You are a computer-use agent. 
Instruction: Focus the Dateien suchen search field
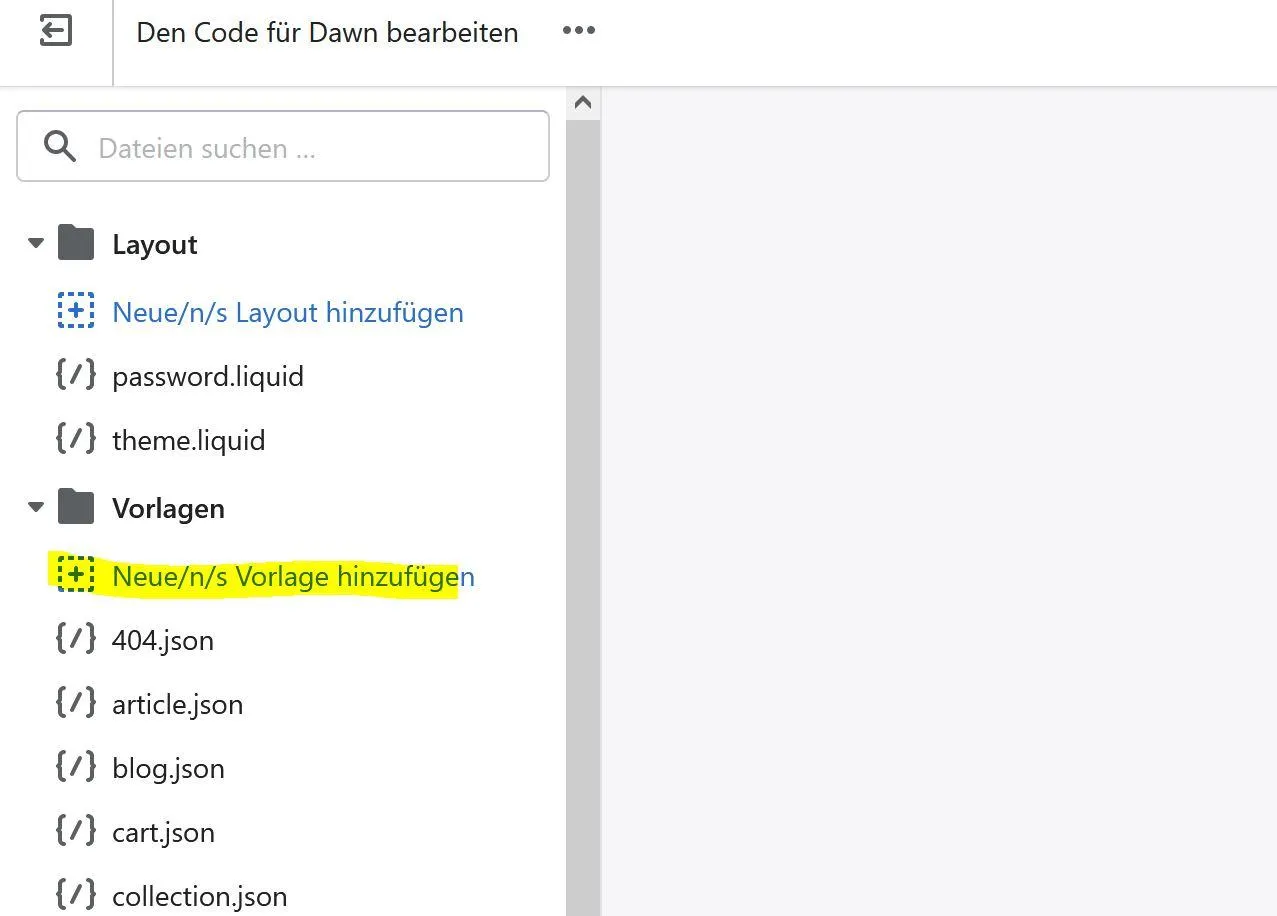pyautogui.click(x=283, y=146)
